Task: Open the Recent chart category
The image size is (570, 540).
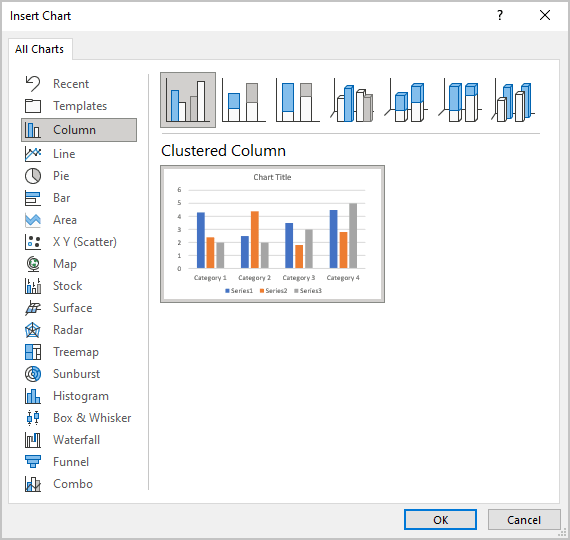Action: coord(79,84)
